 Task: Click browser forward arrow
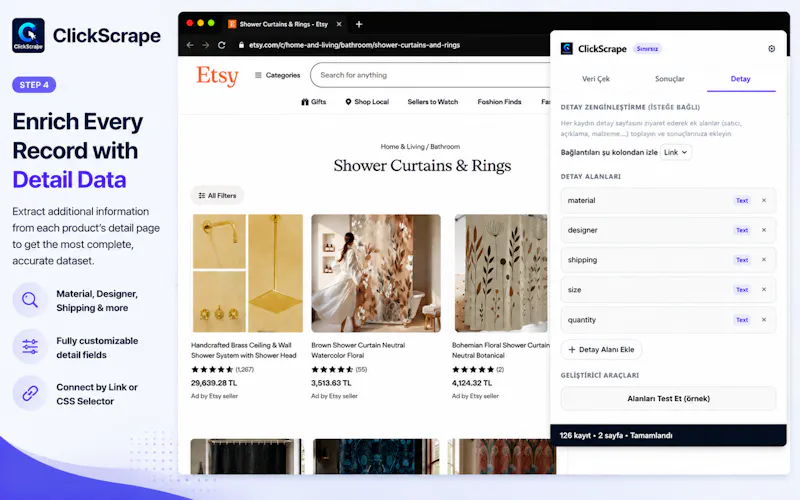(205, 45)
